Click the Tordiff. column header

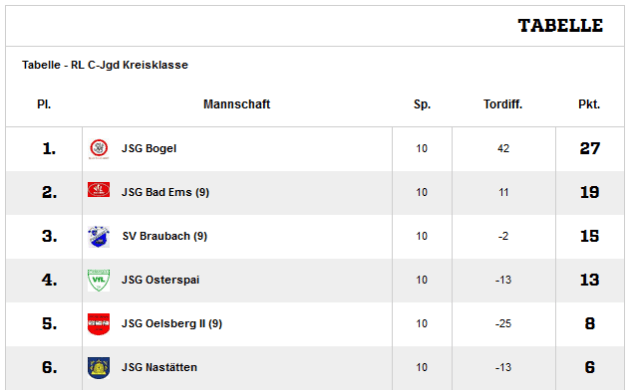(503, 104)
